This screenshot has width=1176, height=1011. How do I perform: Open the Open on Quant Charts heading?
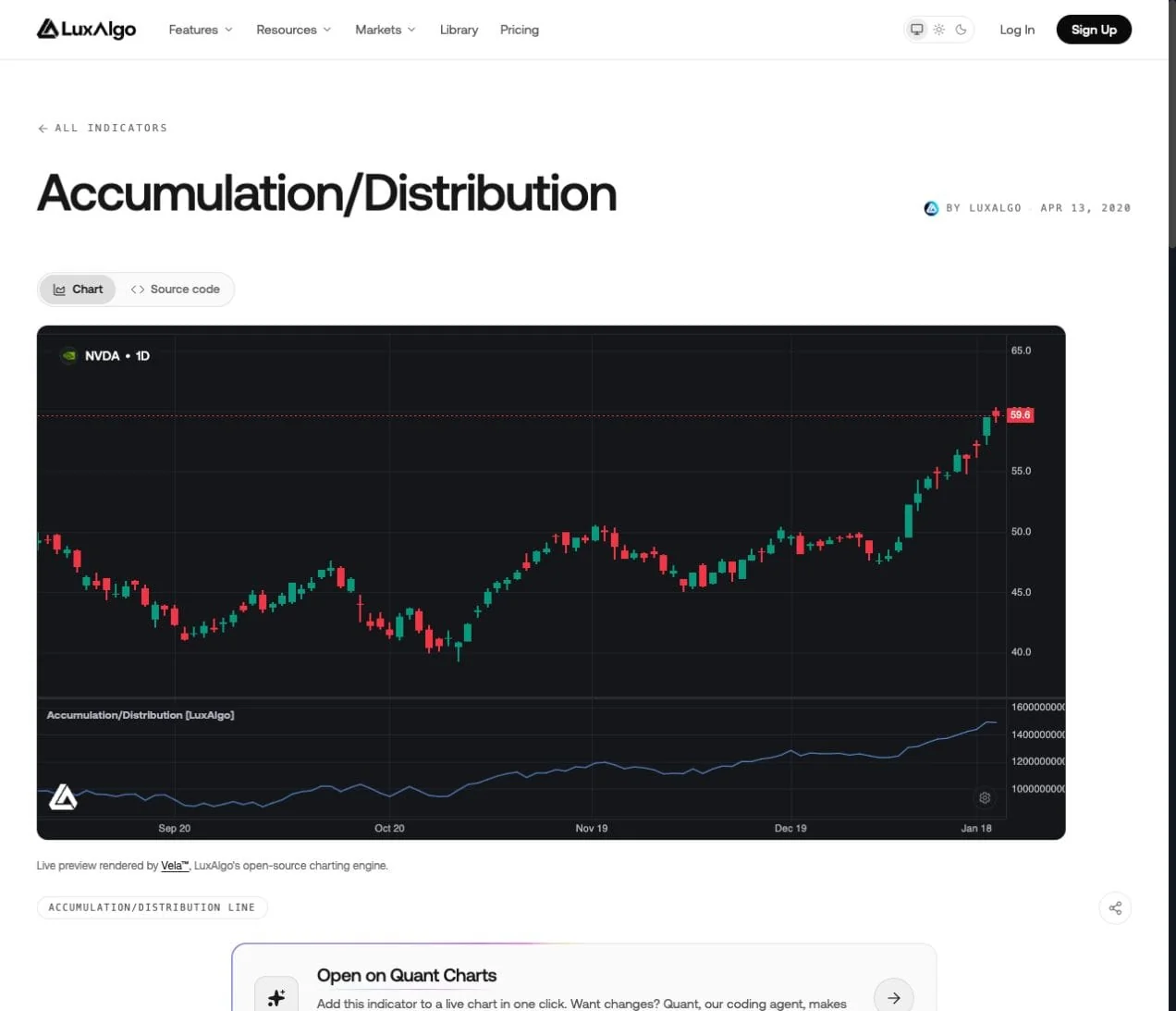407,976
